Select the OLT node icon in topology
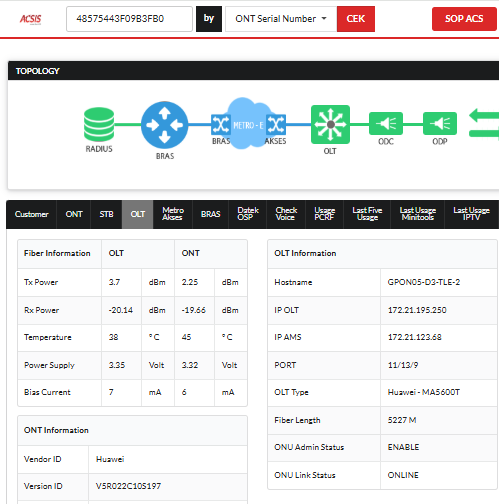This screenshot has width=499, height=504. 330,124
